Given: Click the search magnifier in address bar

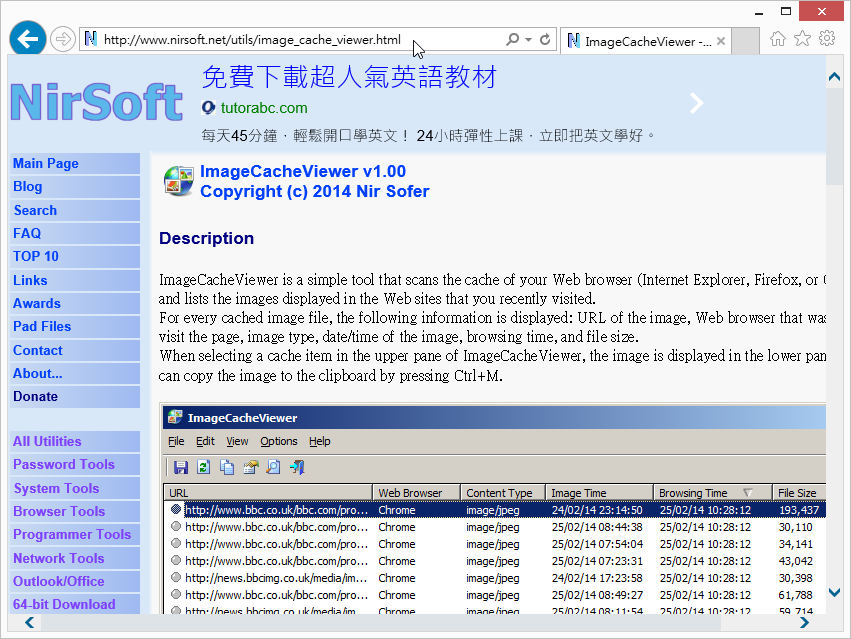Looking at the screenshot, I should pyautogui.click(x=512, y=39).
